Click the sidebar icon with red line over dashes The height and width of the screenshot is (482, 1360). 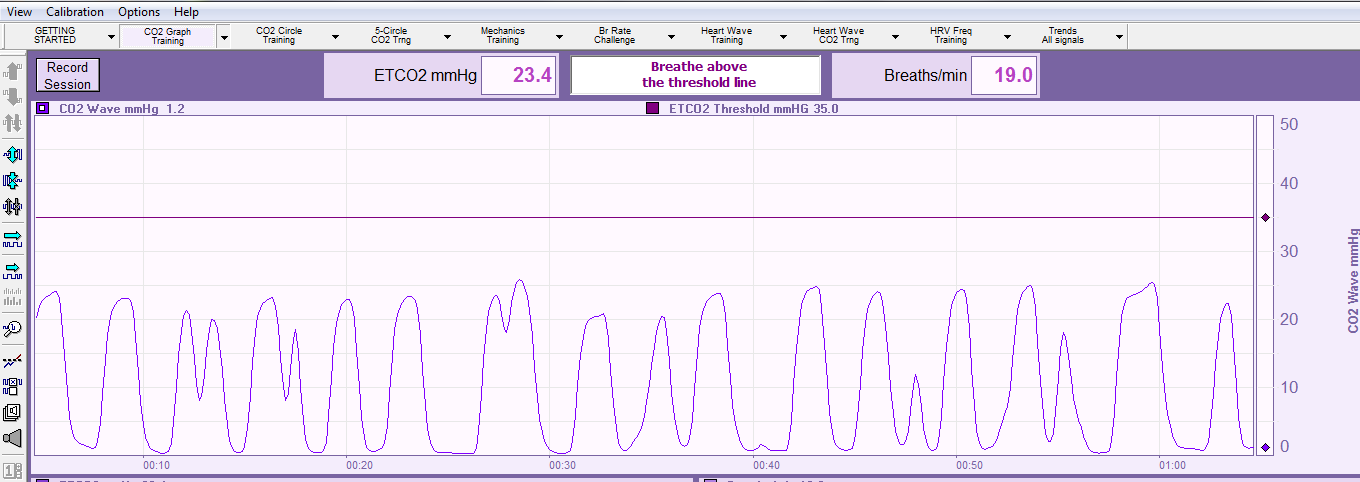coord(13,360)
